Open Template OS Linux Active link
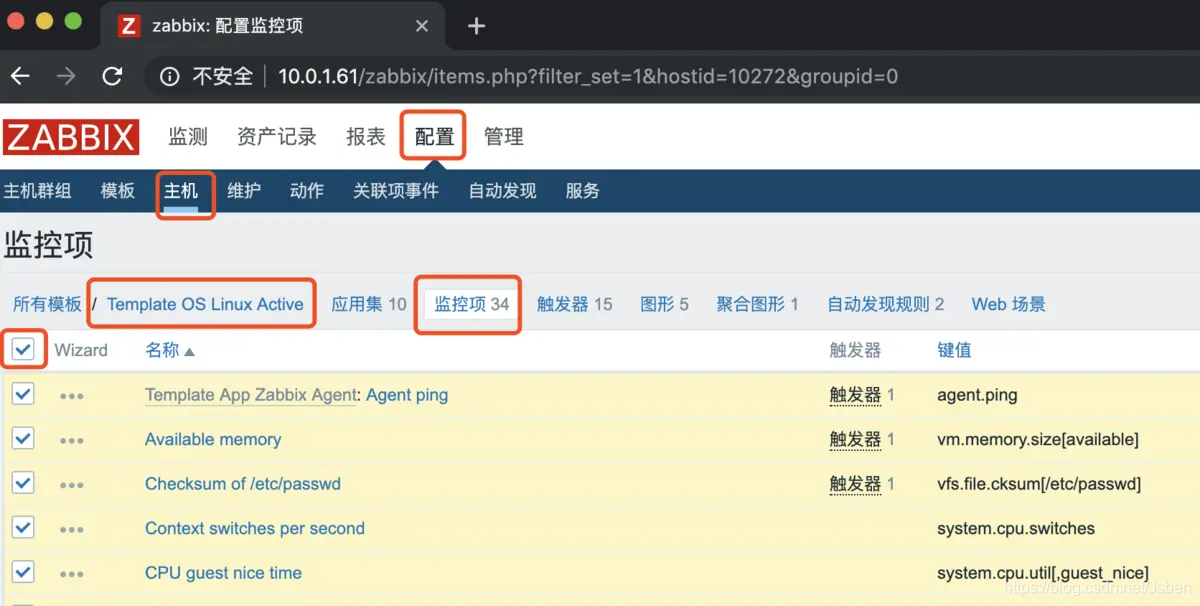The width and height of the screenshot is (1200, 606). (205, 304)
